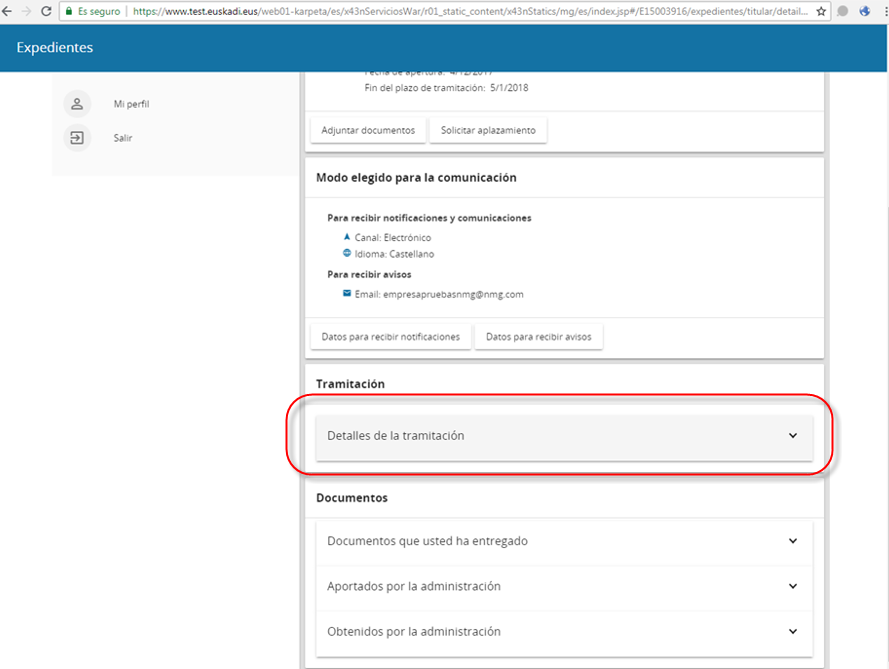The height and width of the screenshot is (669, 889).
Task: Open Datos para recibir notificaciones
Action: pos(390,337)
